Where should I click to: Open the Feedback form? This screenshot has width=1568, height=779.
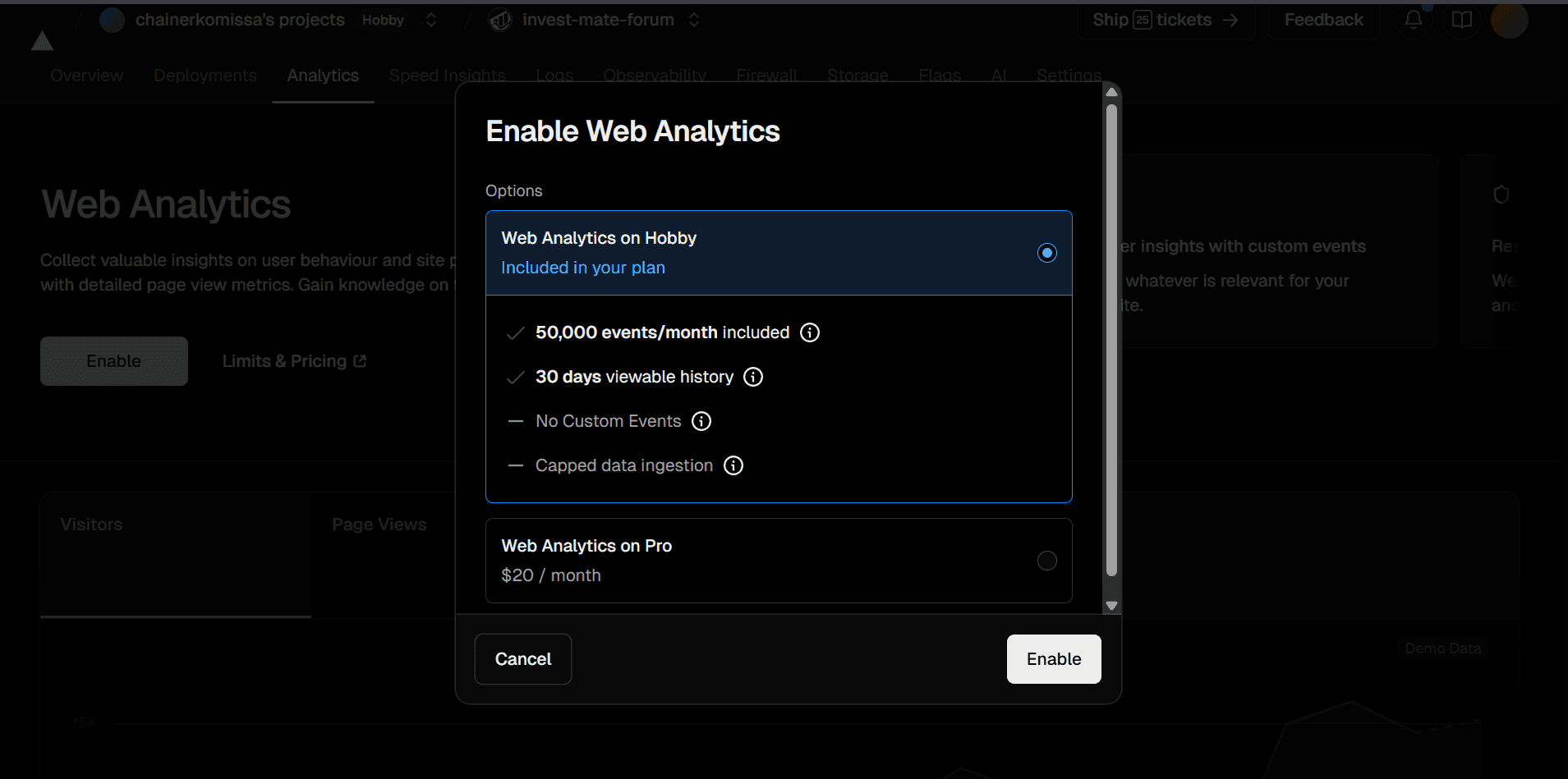(1323, 19)
